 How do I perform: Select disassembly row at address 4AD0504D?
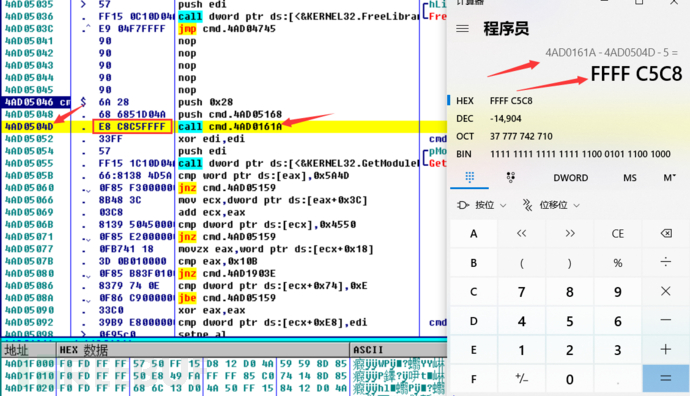pyautogui.click(x=224, y=127)
